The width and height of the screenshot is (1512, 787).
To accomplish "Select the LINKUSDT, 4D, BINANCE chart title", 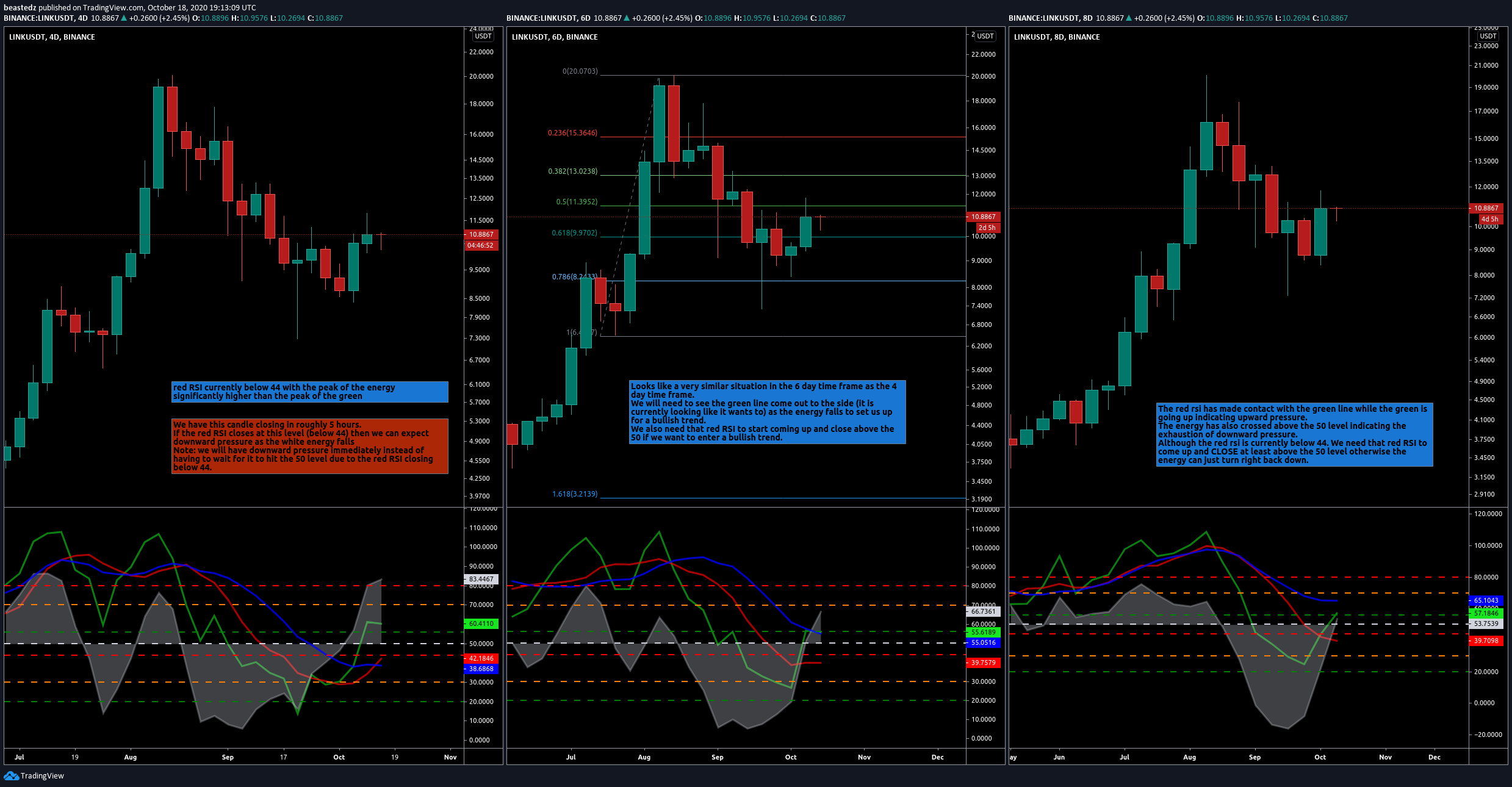I will (x=52, y=37).
